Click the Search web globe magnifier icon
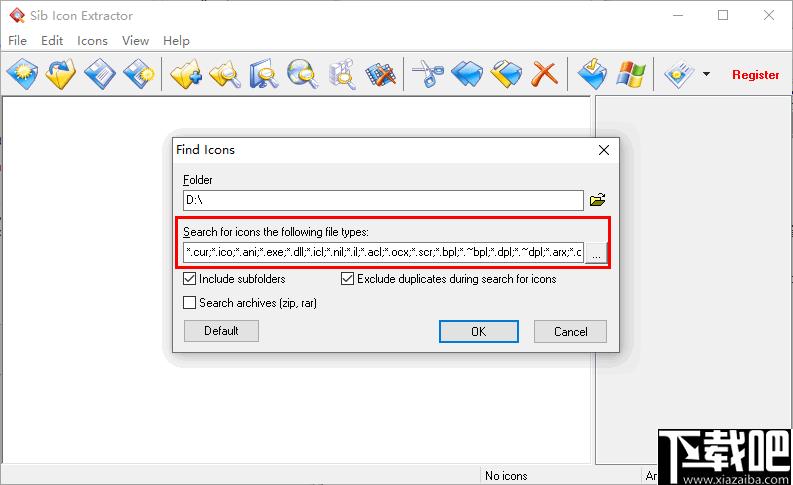The image size is (793, 485). 302,74
